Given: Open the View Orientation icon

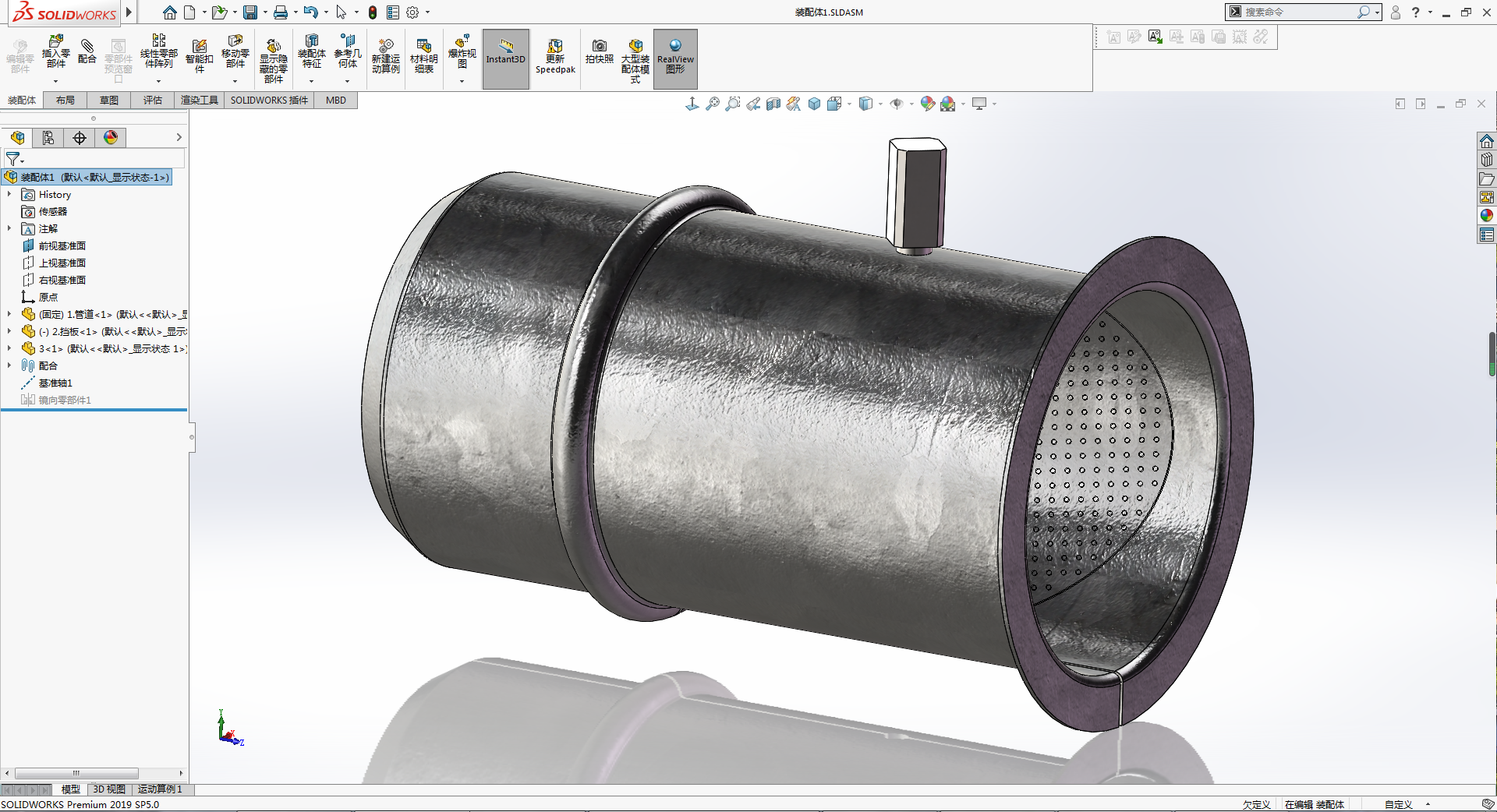Looking at the screenshot, I should pyautogui.click(x=833, y=104).
